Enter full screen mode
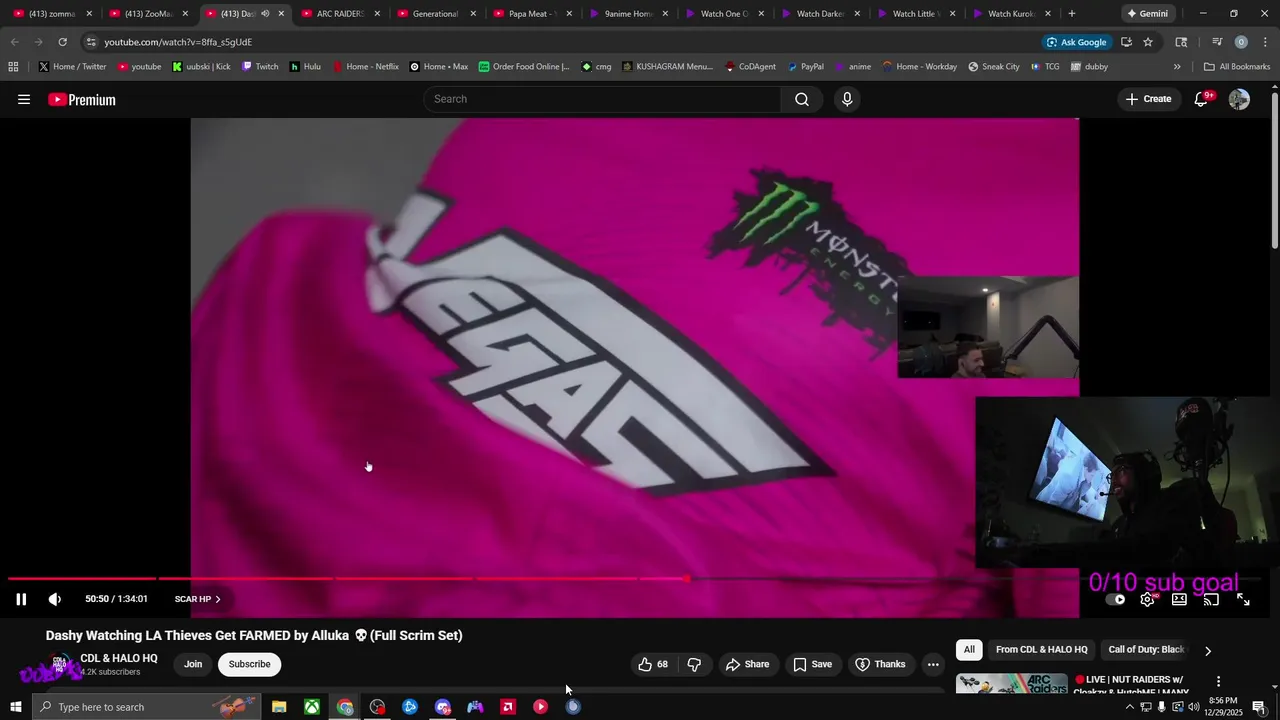Image resolution: width=1280 pixels, height=720 pixels. click(1243, 600)
